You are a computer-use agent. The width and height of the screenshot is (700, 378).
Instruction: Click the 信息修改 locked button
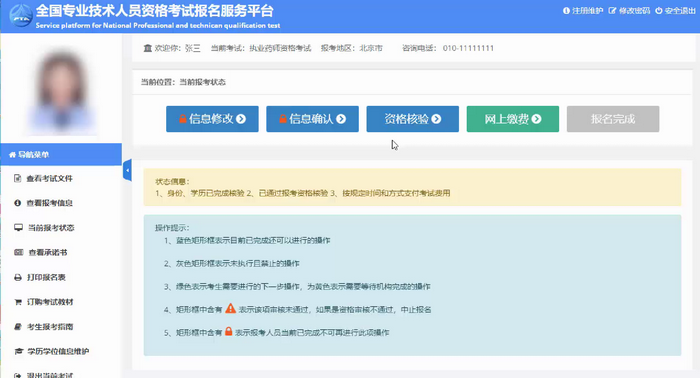pyautogui.click(x=212, y=119)
